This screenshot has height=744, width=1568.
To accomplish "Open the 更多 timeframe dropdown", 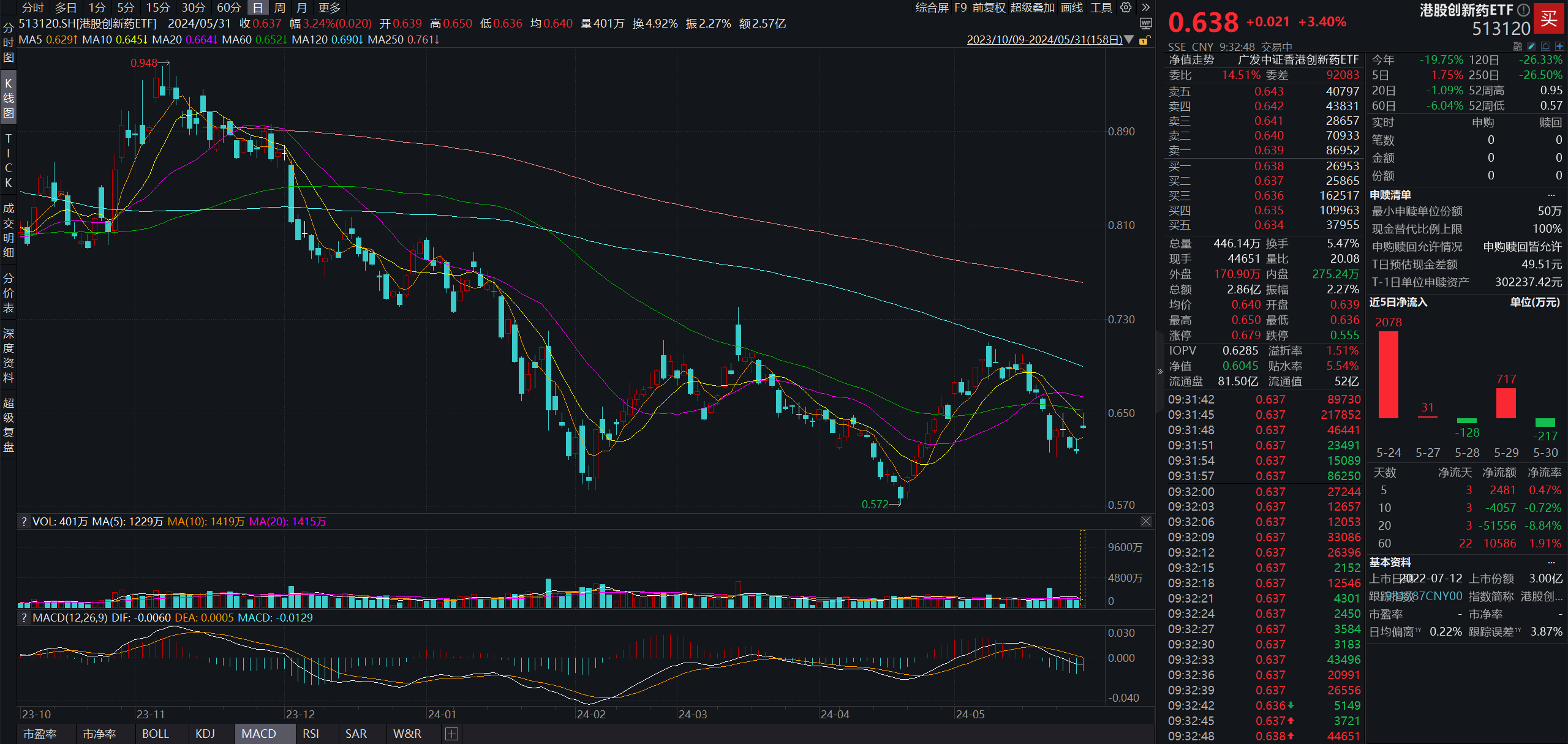I will tap(330, 8).
